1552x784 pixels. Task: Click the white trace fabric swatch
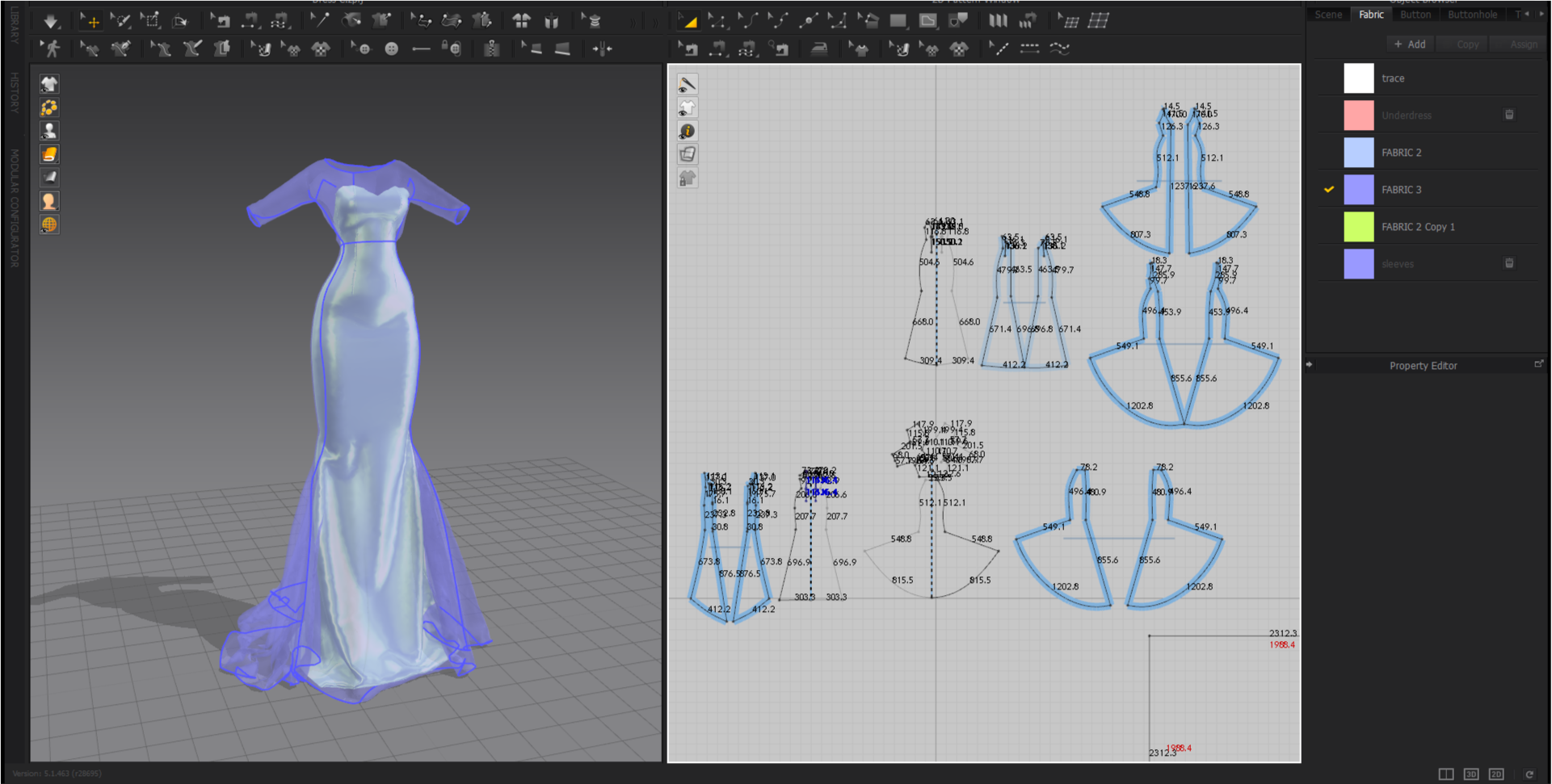click(1359, 78)
